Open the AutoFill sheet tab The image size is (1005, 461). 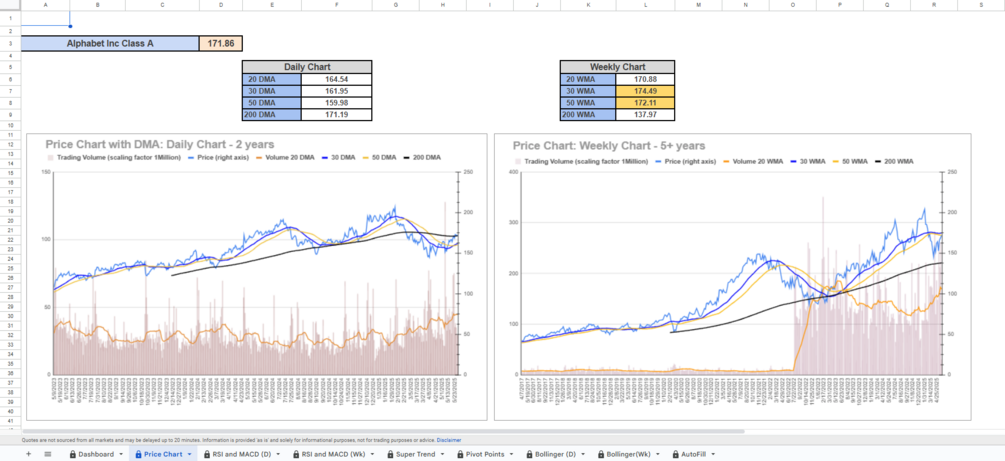tap(693, 454)
